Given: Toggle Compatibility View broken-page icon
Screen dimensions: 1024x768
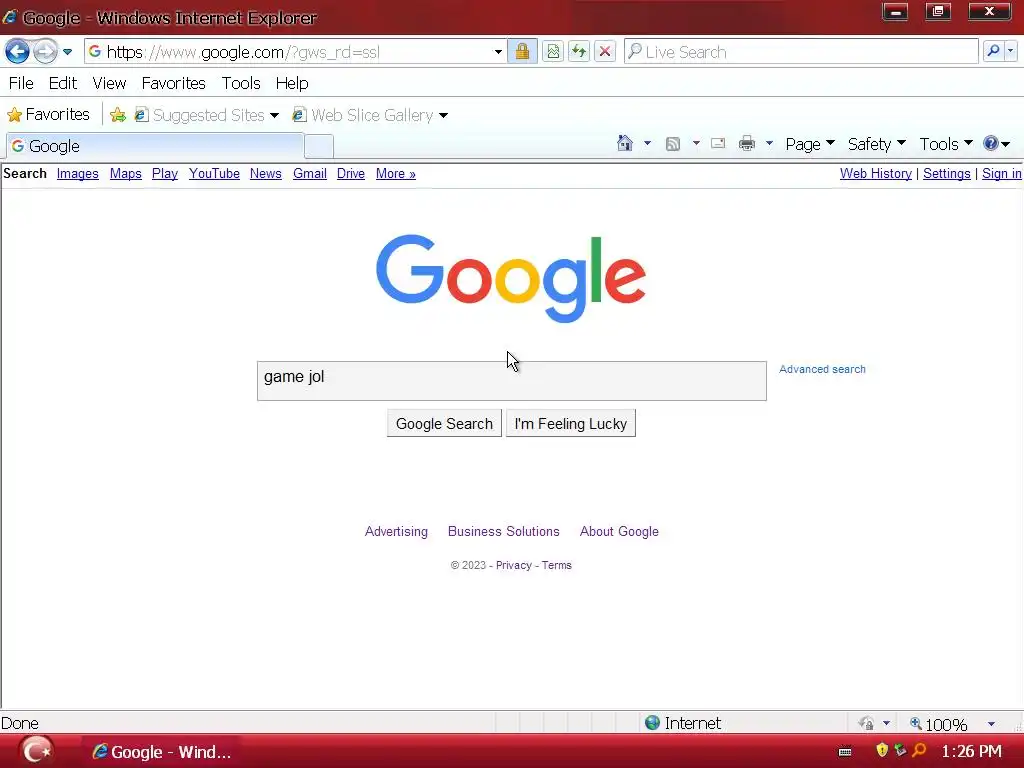Looking at the screenshot, I should pos(552,52).
